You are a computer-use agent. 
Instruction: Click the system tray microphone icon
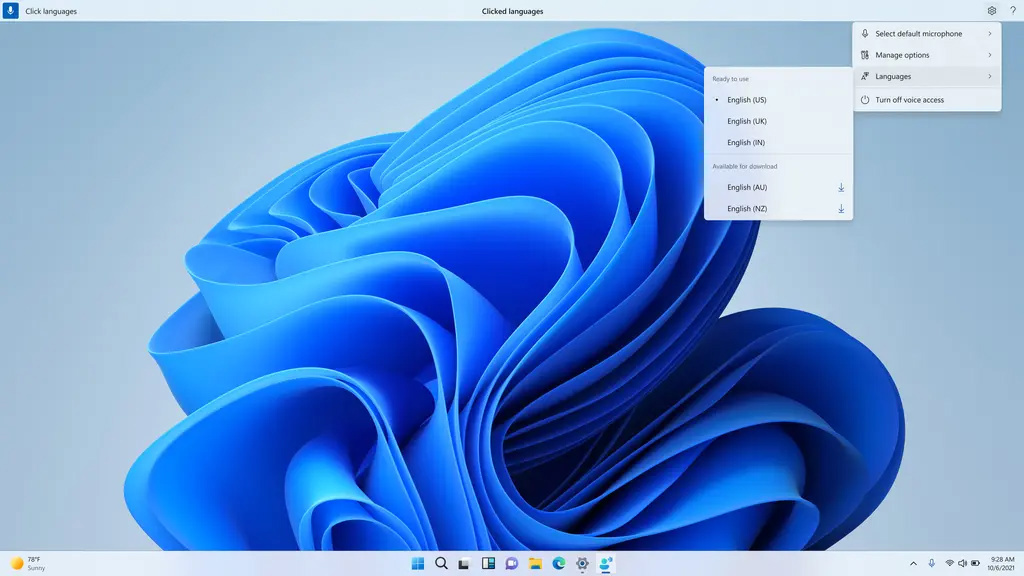tap(931, 563)
